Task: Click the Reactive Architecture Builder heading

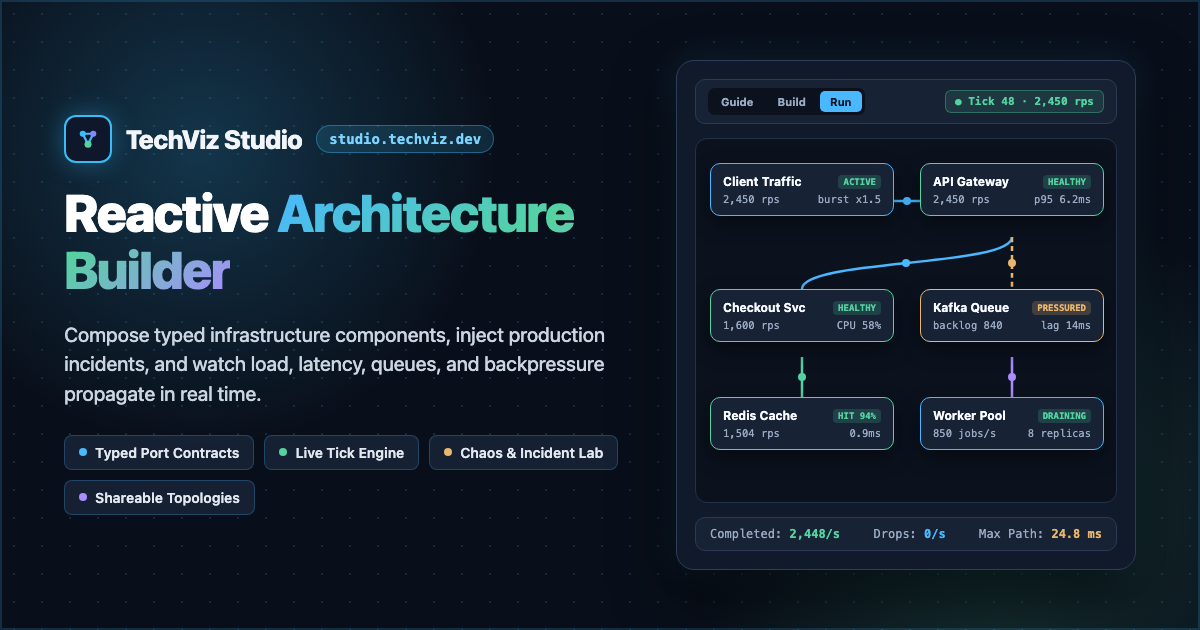Action: pyautogui.click(x=319, y=241)
